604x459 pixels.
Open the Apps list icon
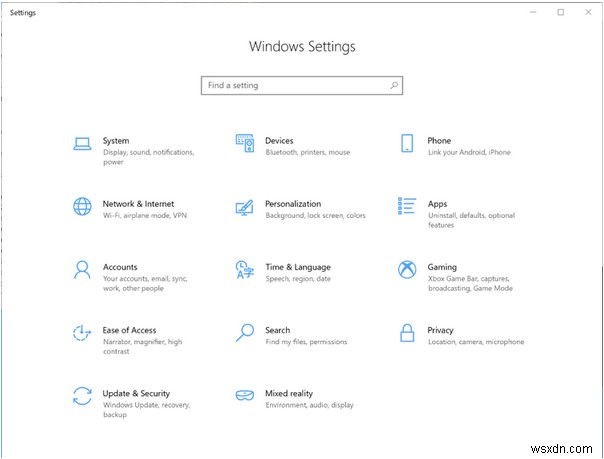pyautogui.click(x=407, y=206)
